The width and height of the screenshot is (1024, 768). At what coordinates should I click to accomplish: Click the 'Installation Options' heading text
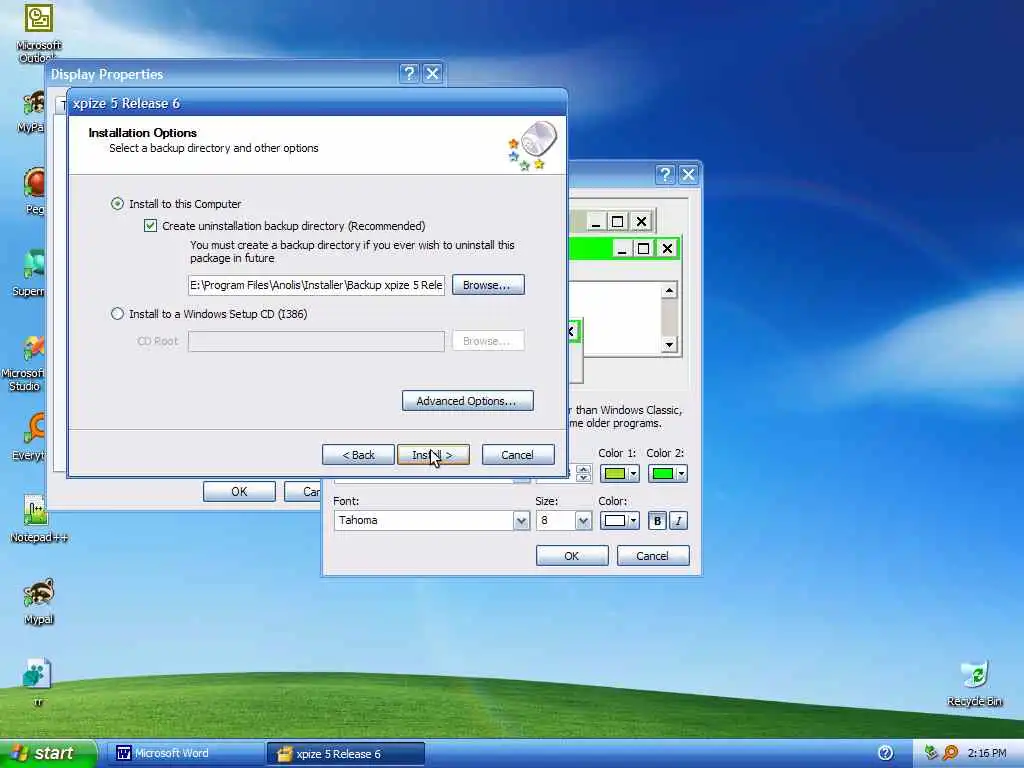[x=142, y=133]
